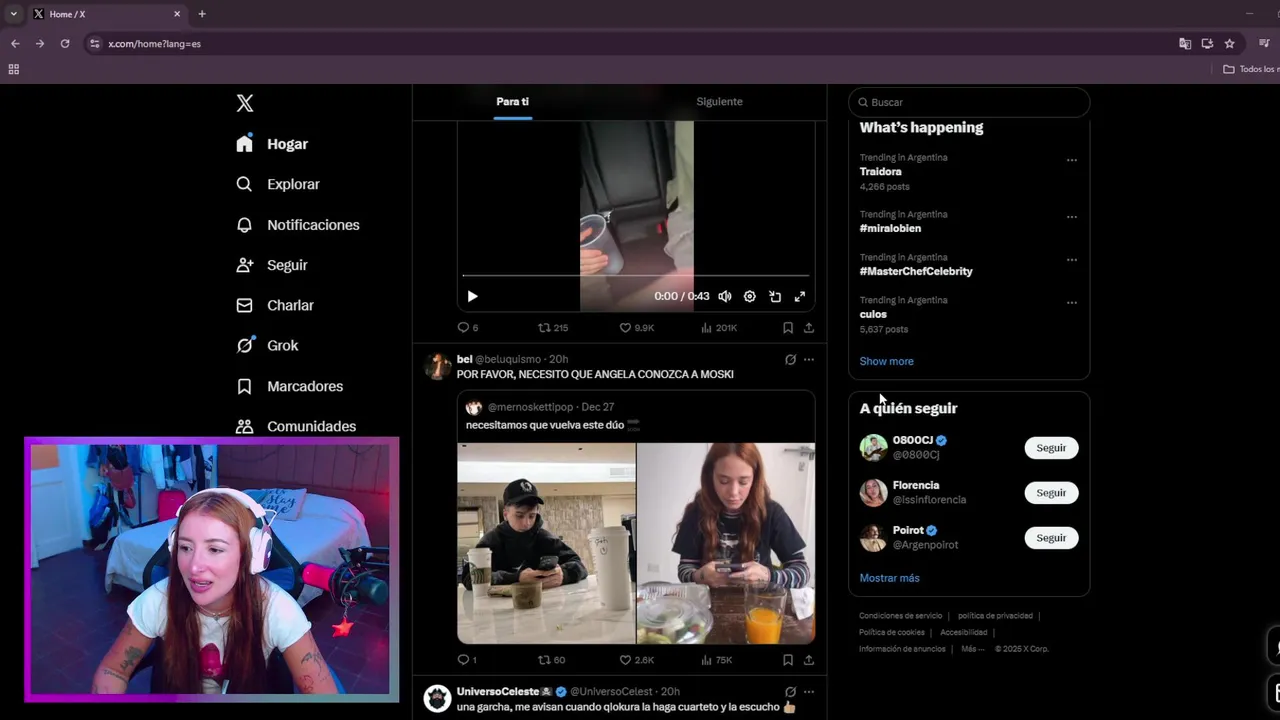Open Grok assistant
Viewport: 1280px width, 720px height.
point(267,345)
